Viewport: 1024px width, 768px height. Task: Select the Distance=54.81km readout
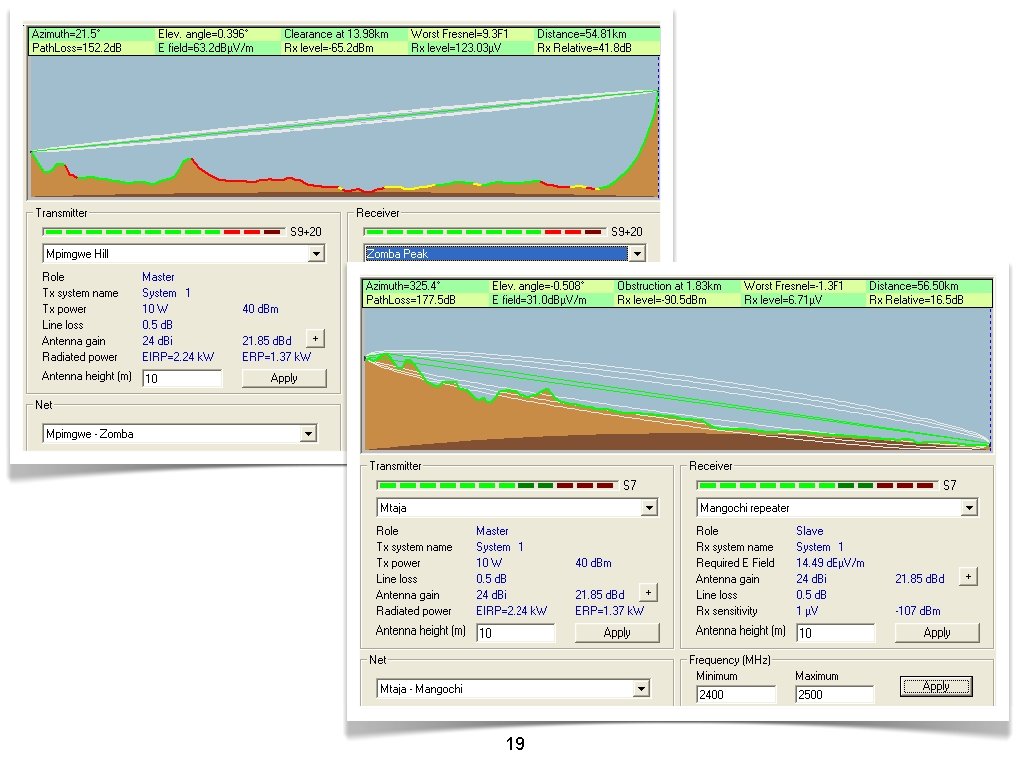pyautogui.click(x=581, y=34)
